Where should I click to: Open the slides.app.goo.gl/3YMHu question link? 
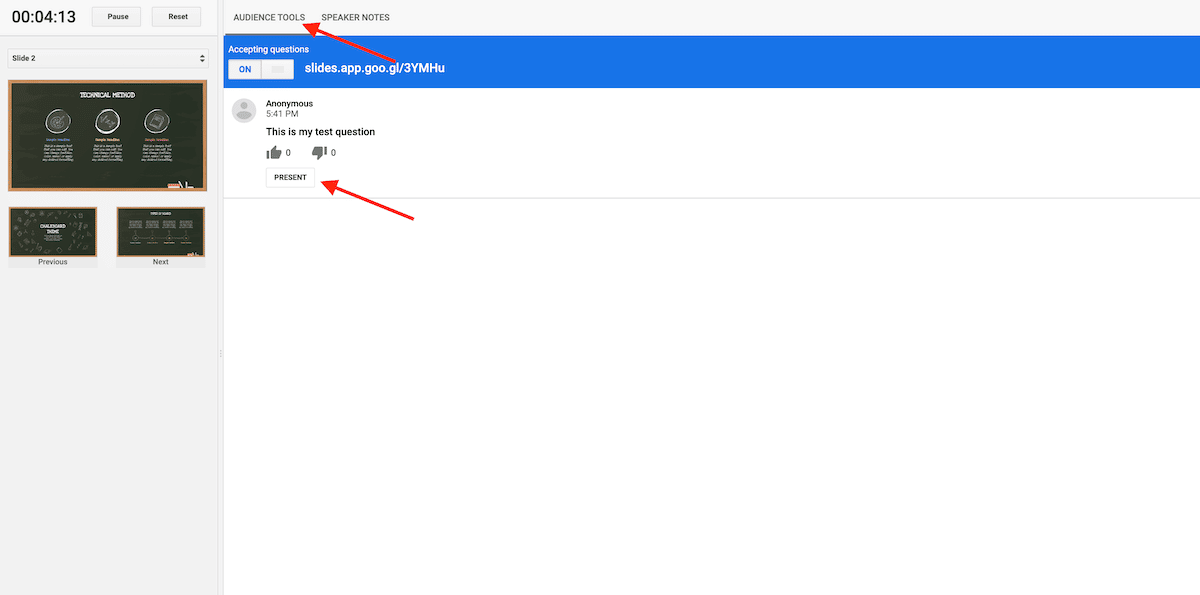point(374,68)
